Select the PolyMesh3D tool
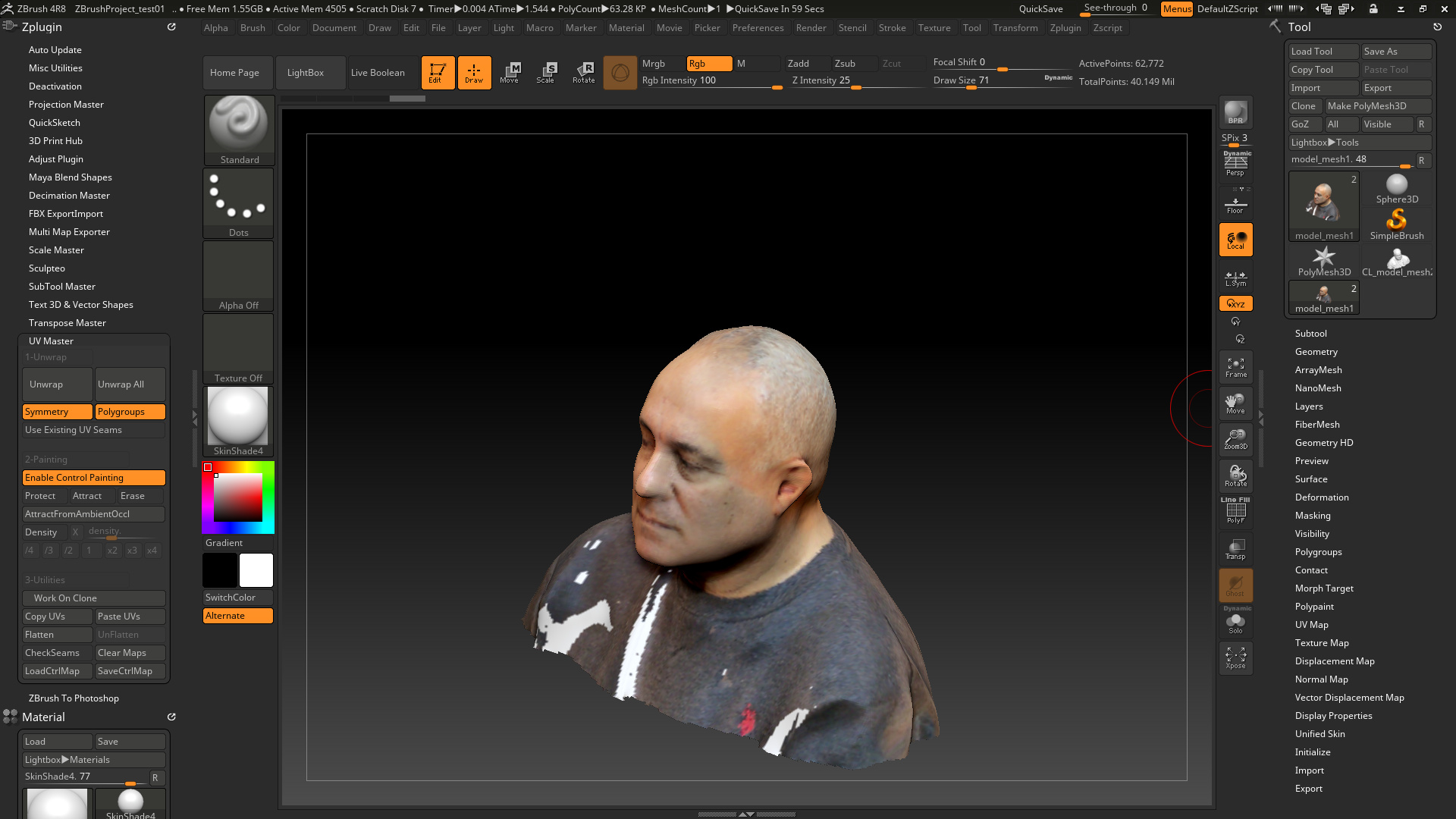Viewport: 1456px width, 819px height. [1324, 262]
